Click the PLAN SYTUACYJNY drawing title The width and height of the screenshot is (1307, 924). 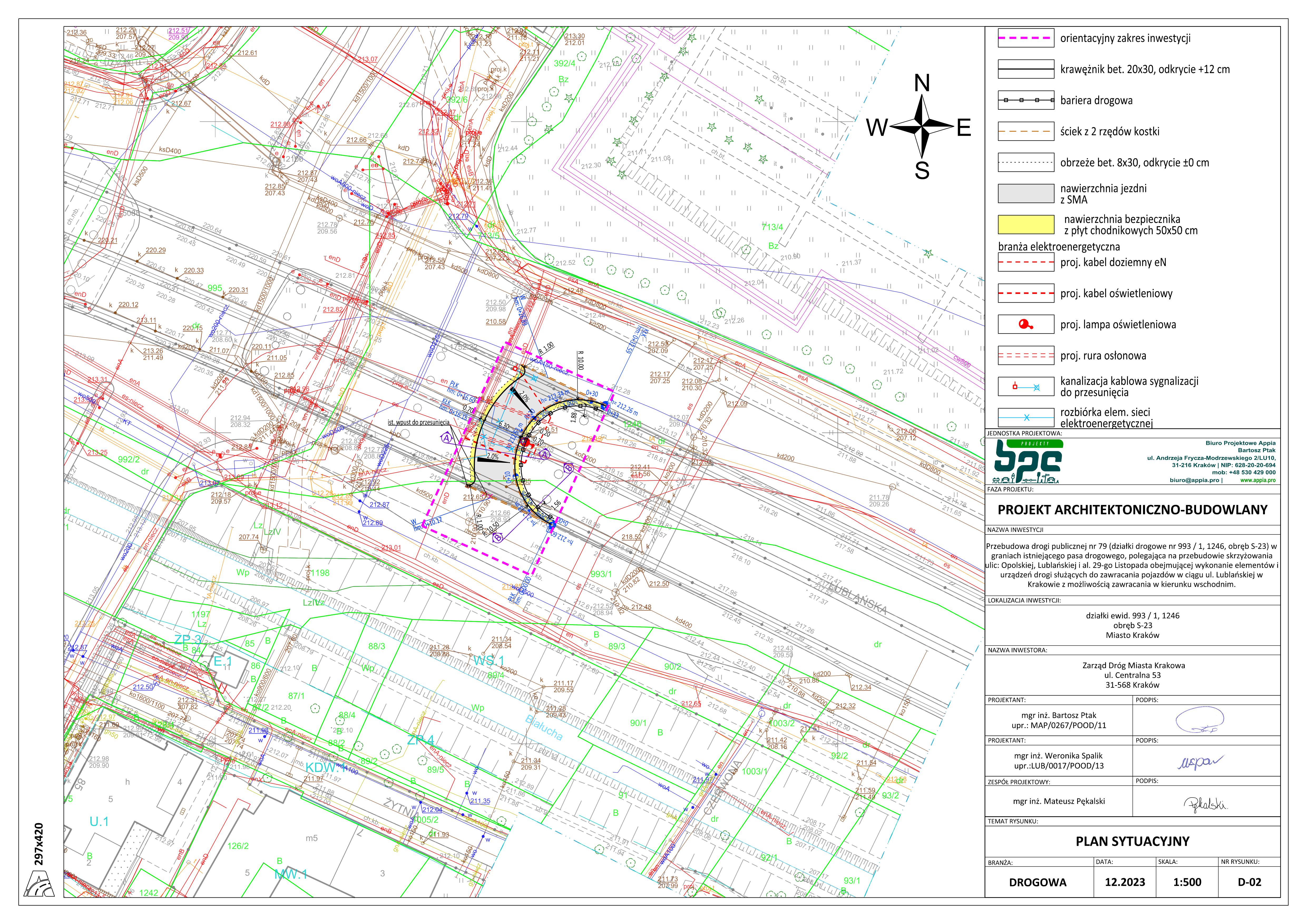coord(1132,842)
